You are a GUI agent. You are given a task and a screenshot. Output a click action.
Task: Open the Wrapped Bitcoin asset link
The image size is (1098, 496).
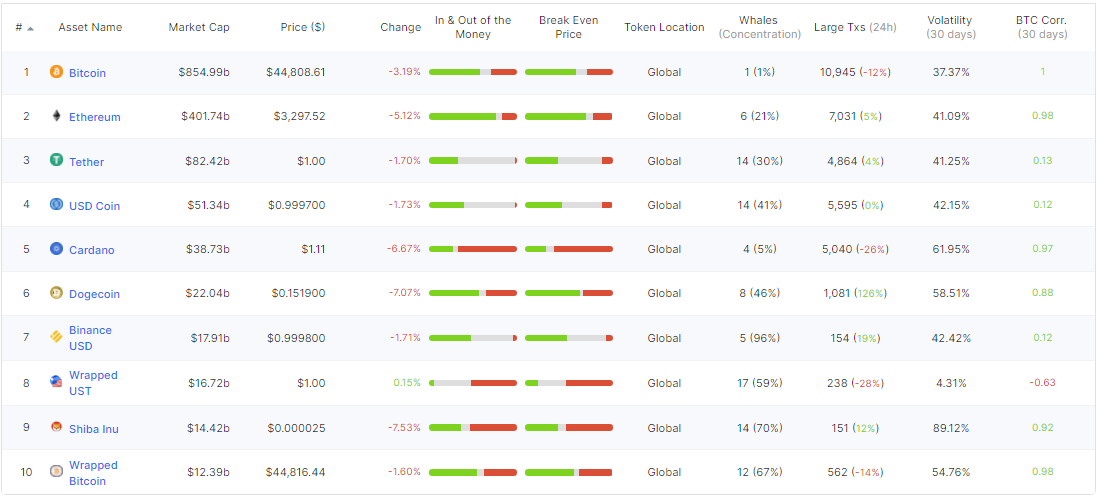[x=93, y=473]
